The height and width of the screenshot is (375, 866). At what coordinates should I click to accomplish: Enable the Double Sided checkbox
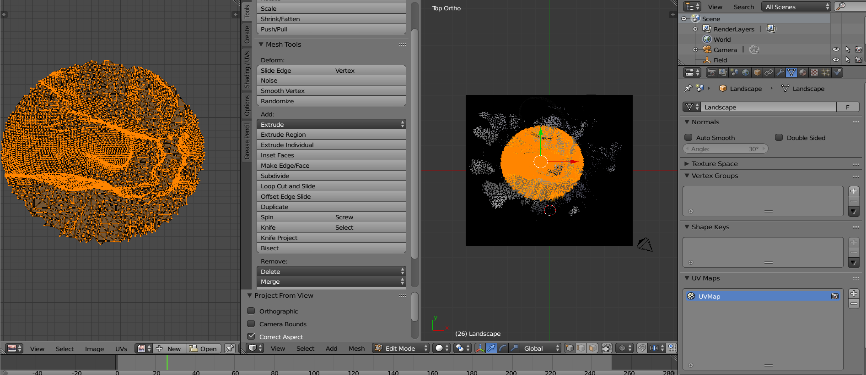[779, 138]
